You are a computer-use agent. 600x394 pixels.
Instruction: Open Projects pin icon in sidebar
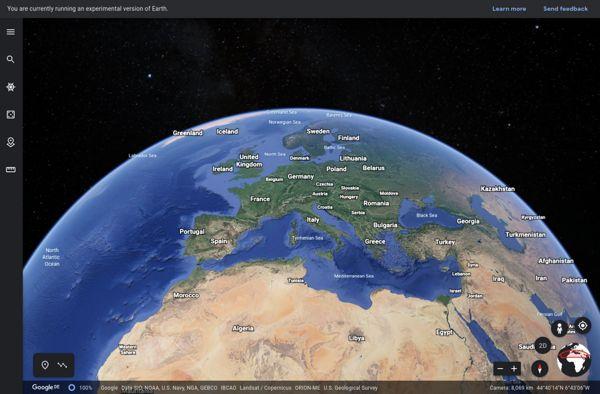click(11, 142)
